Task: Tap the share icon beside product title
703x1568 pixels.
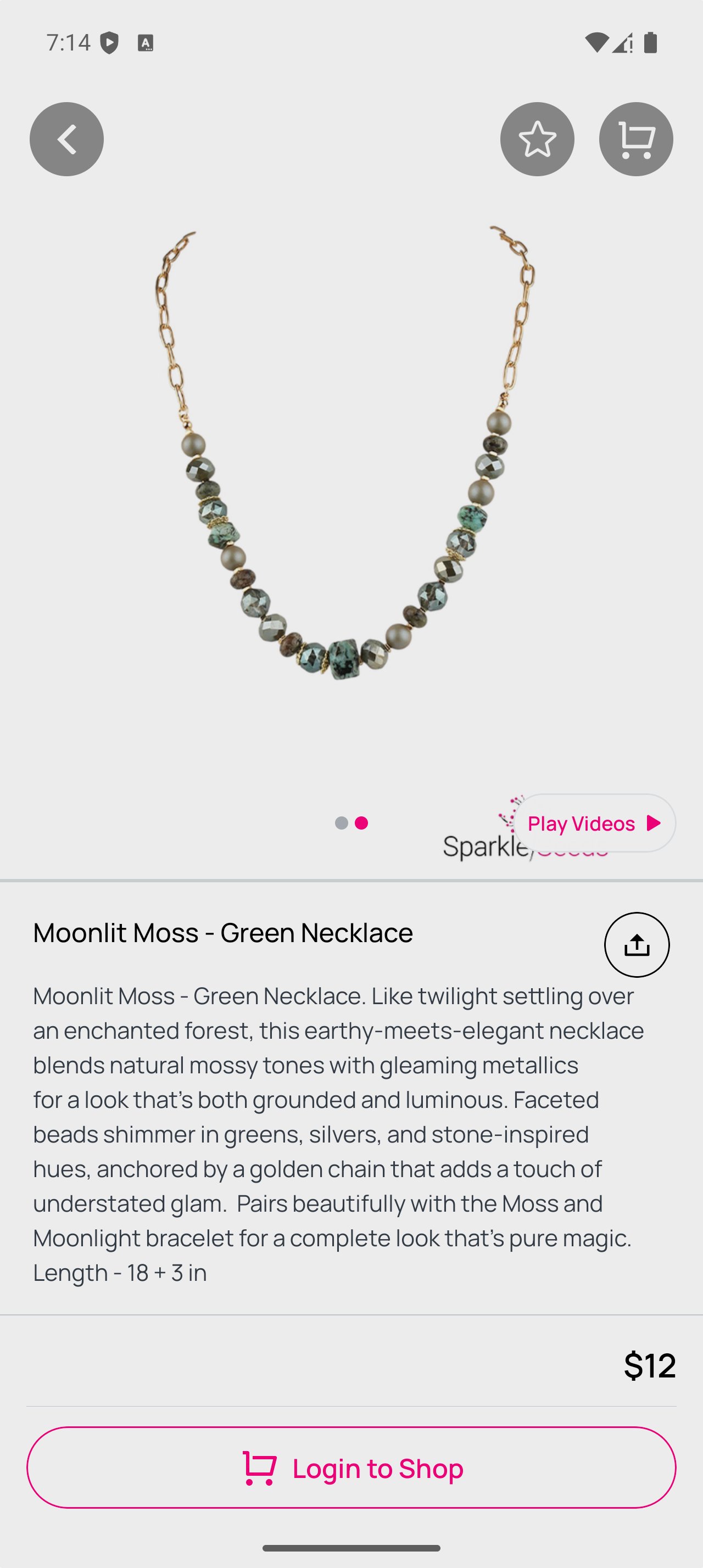Action: (x=637, y=945)
